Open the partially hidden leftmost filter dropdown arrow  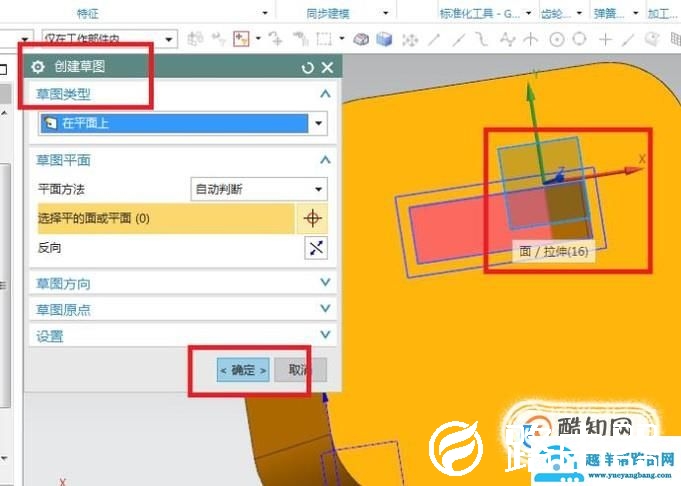25,40
